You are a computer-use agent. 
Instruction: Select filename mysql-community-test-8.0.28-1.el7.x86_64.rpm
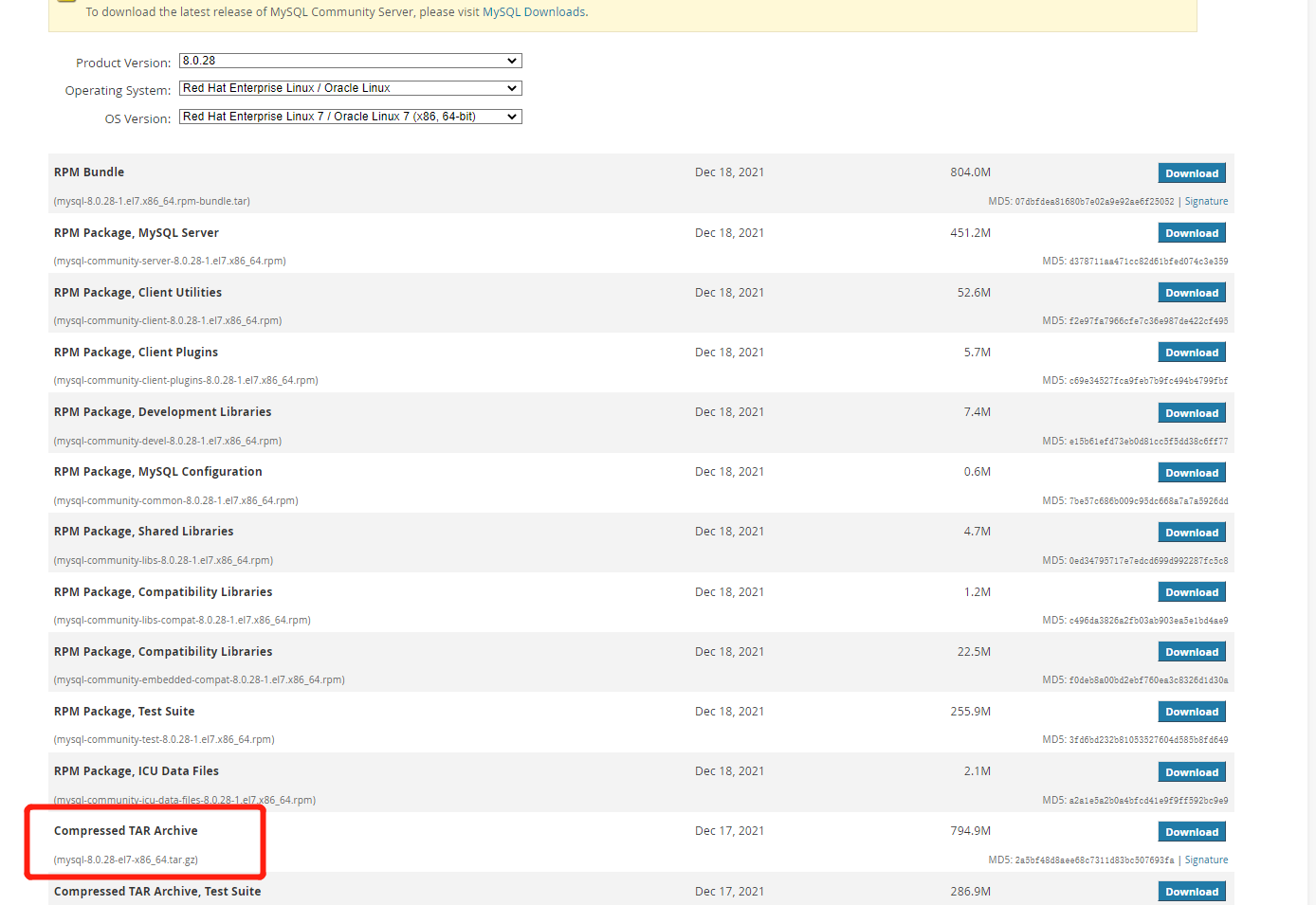(x=164, y=739)
